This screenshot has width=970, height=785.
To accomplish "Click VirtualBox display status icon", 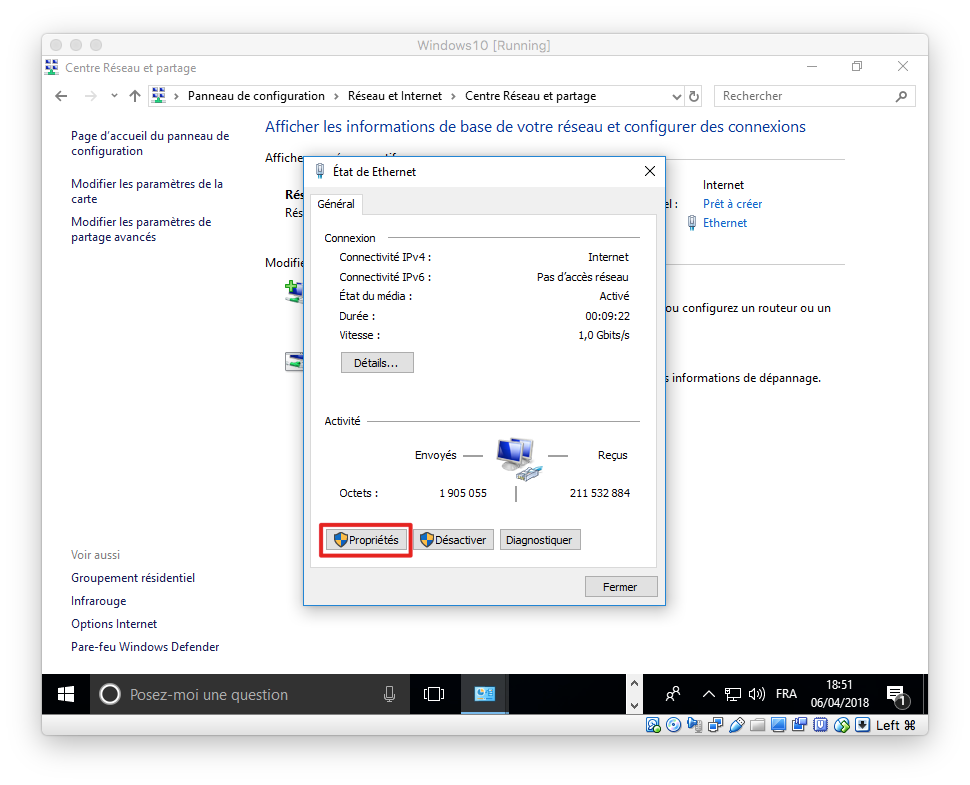I will point(779,725).
